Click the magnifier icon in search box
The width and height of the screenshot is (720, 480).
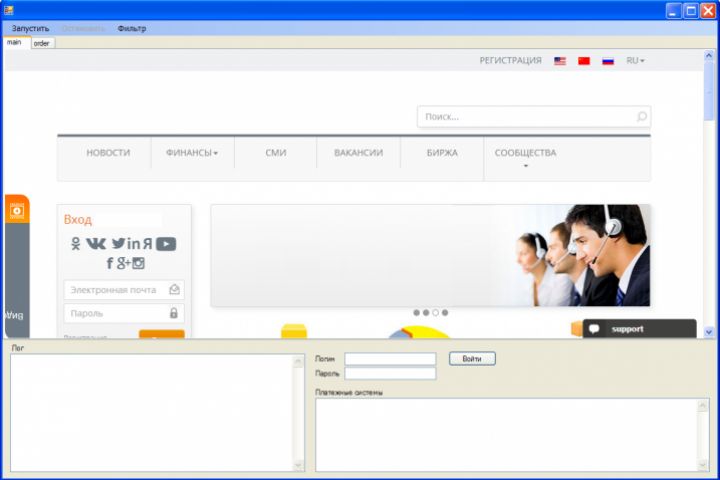641,117
